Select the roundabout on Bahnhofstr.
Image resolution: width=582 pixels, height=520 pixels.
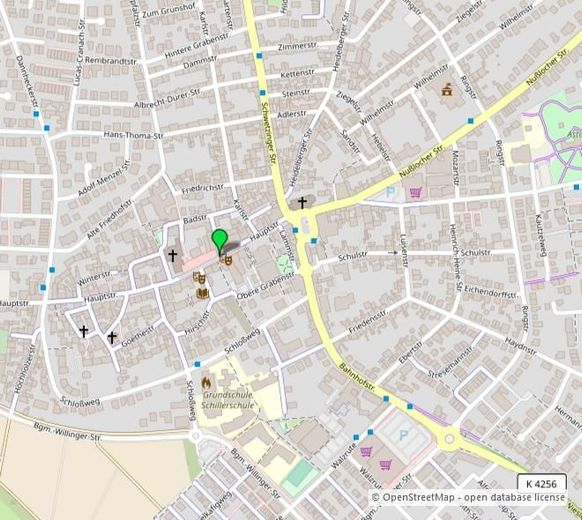point(449,439)
